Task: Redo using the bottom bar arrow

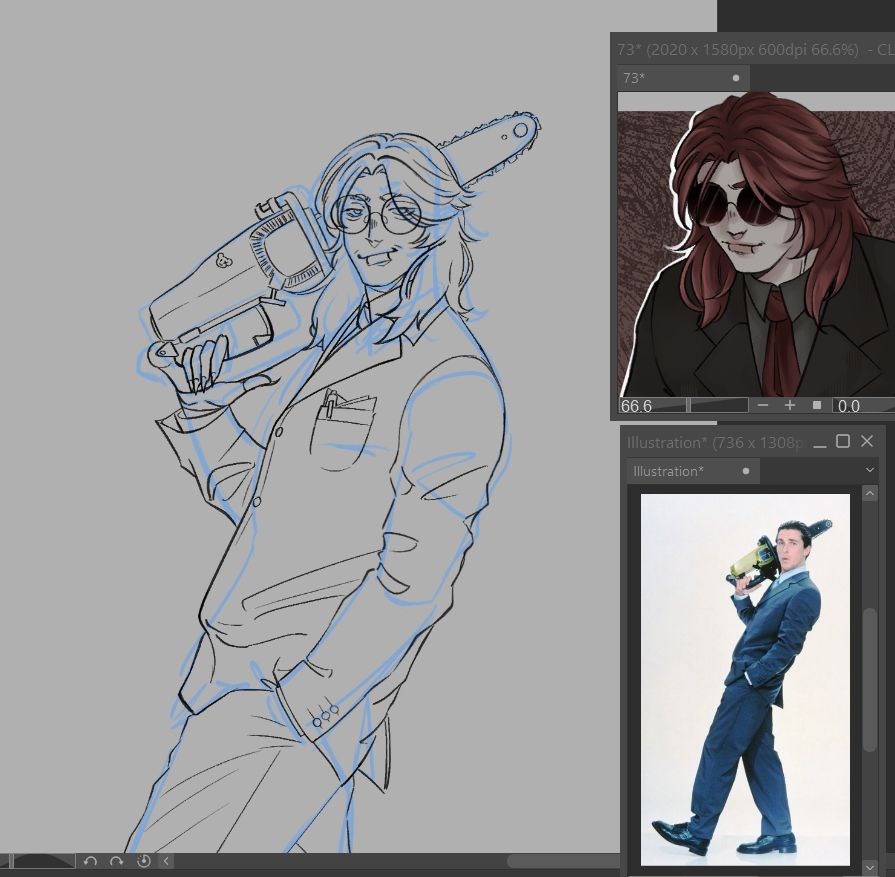Action: (x=116, y=861)
